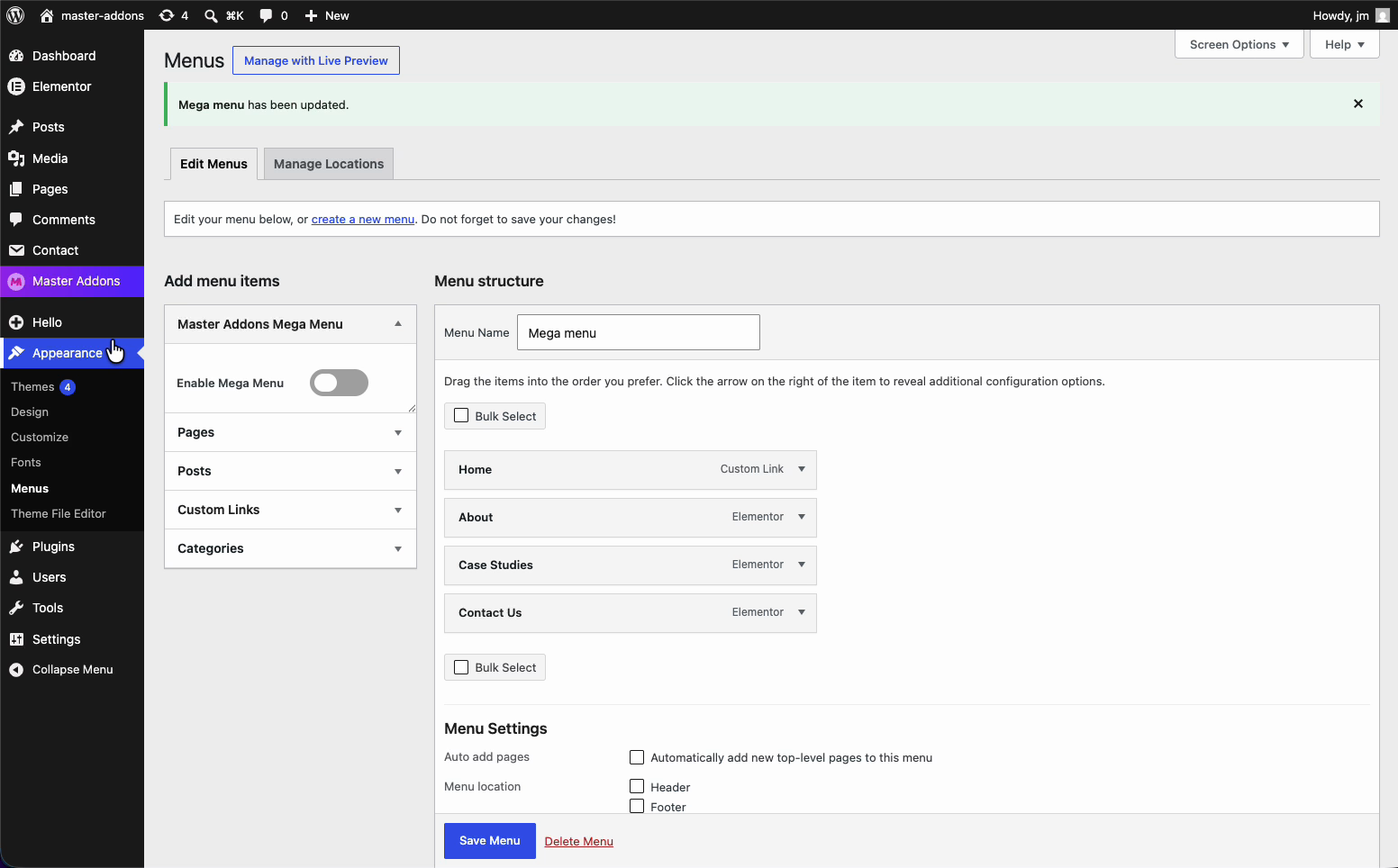Click the Plugins plug icon in sidebar
The height and width of the screenshot is (868, 1398).
tap(16, 547)
